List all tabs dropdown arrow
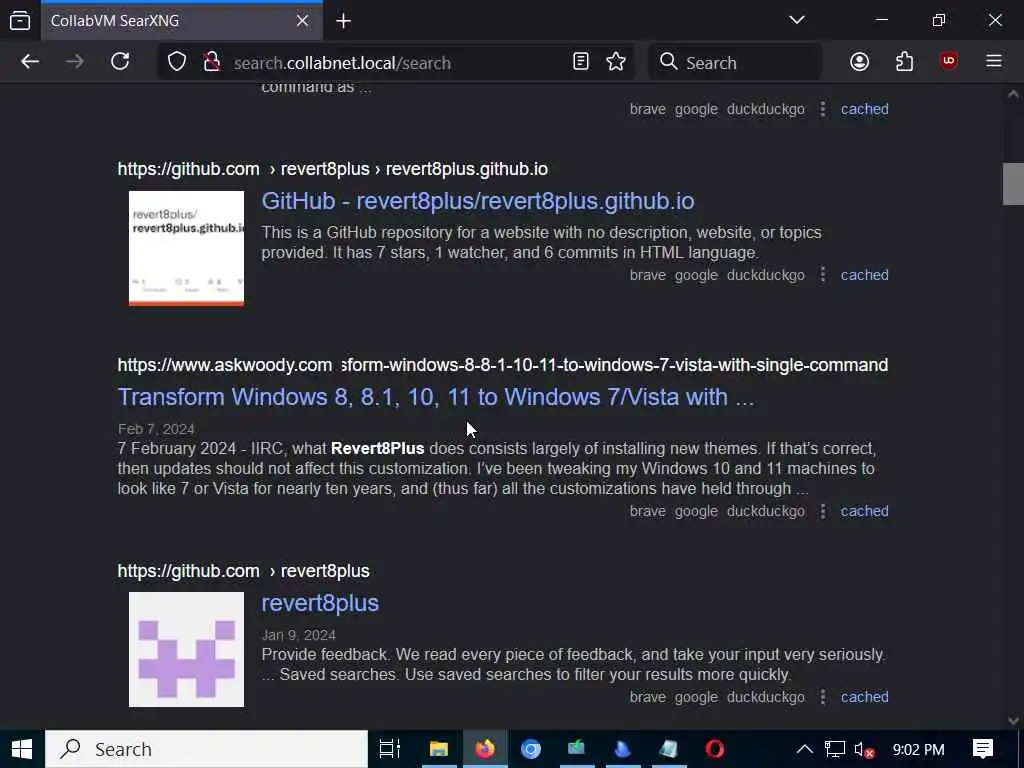The image size is (1024, 768). pos(797,20)
